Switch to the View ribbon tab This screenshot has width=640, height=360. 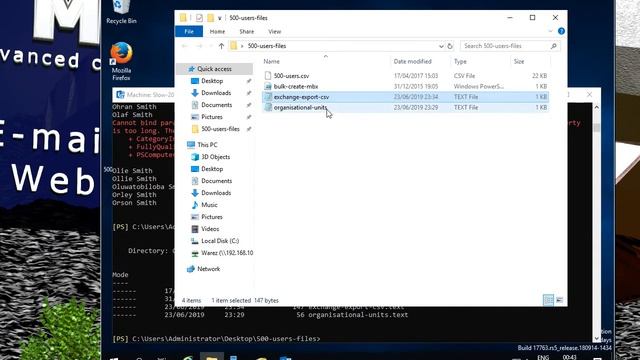click(275, 31)
